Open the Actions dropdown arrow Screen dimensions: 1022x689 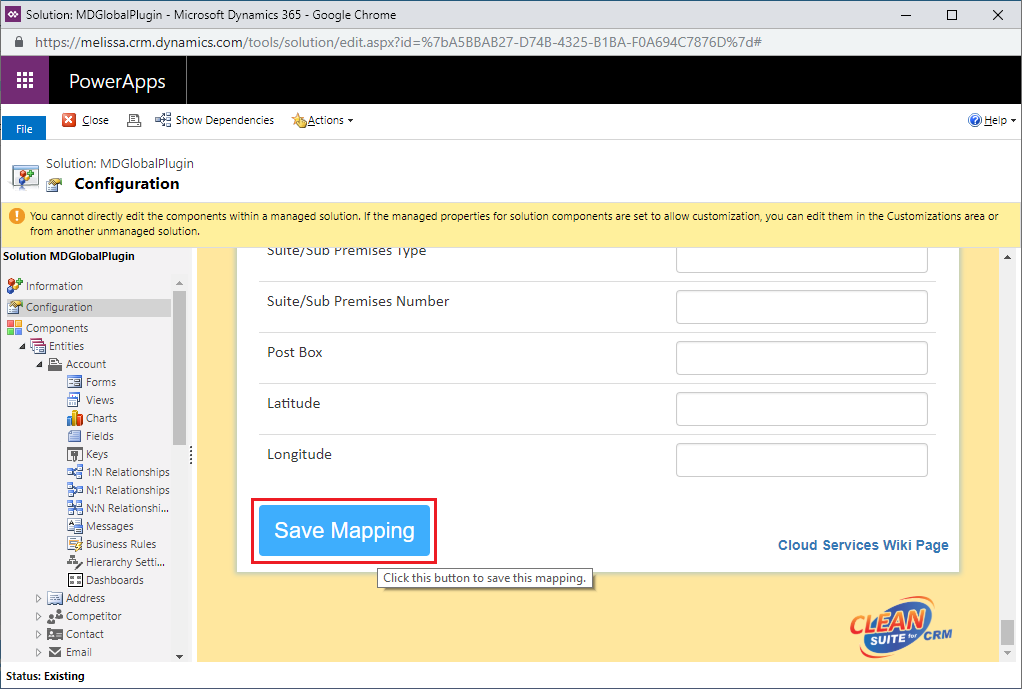coord(351,121)
